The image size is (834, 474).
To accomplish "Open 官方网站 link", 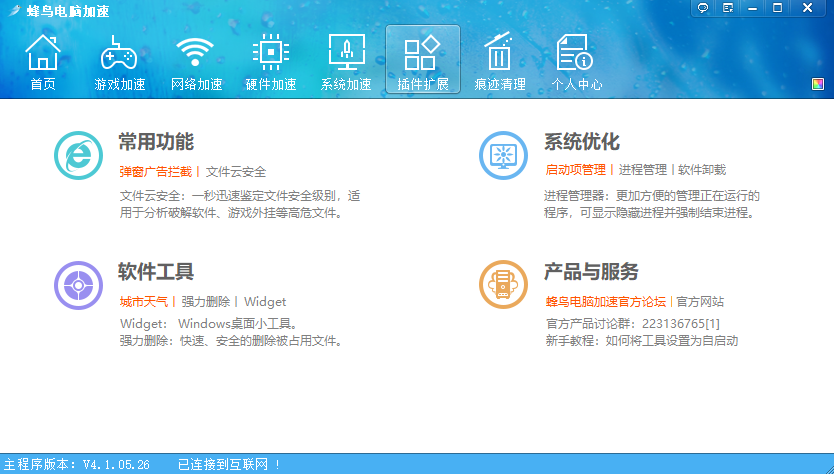I will click(700, 302).
